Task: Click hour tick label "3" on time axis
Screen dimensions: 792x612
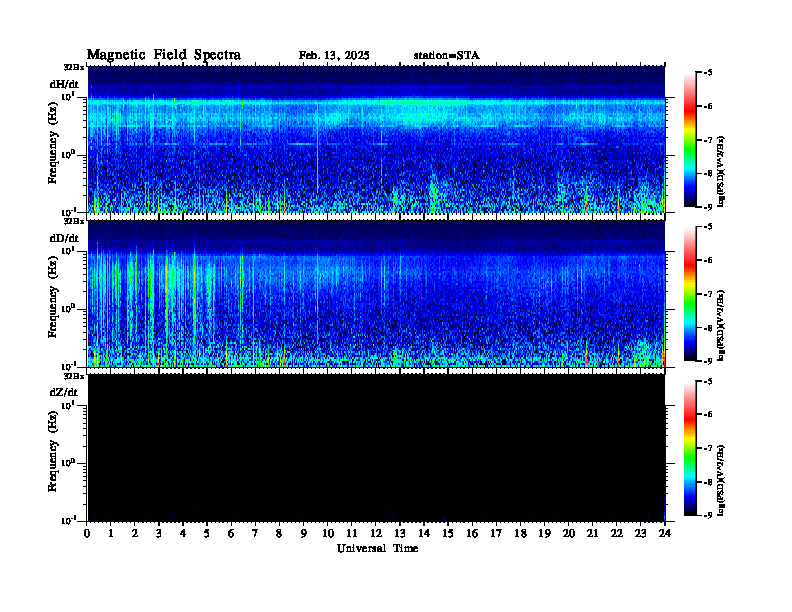Action: 159,534
